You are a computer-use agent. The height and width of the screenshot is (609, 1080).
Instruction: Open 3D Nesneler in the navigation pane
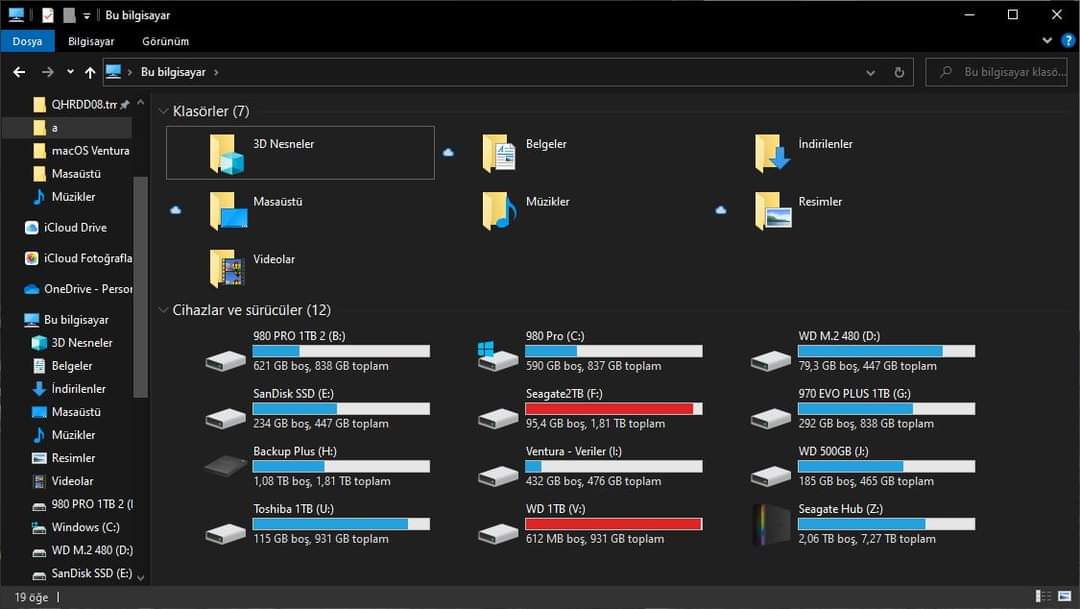point(72,342)
